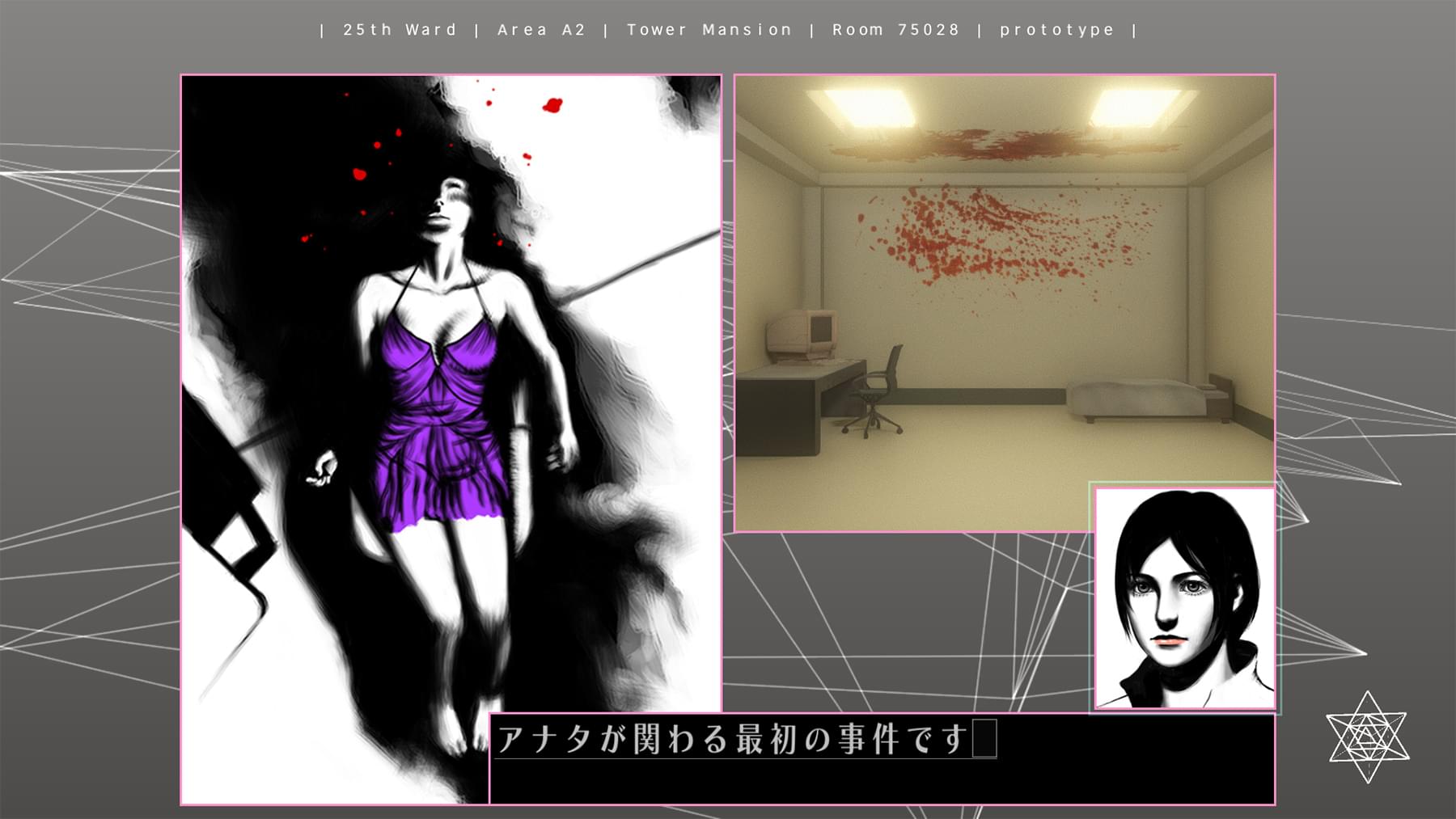Inspect the blood stain on the ceiling

(1003, 146)
